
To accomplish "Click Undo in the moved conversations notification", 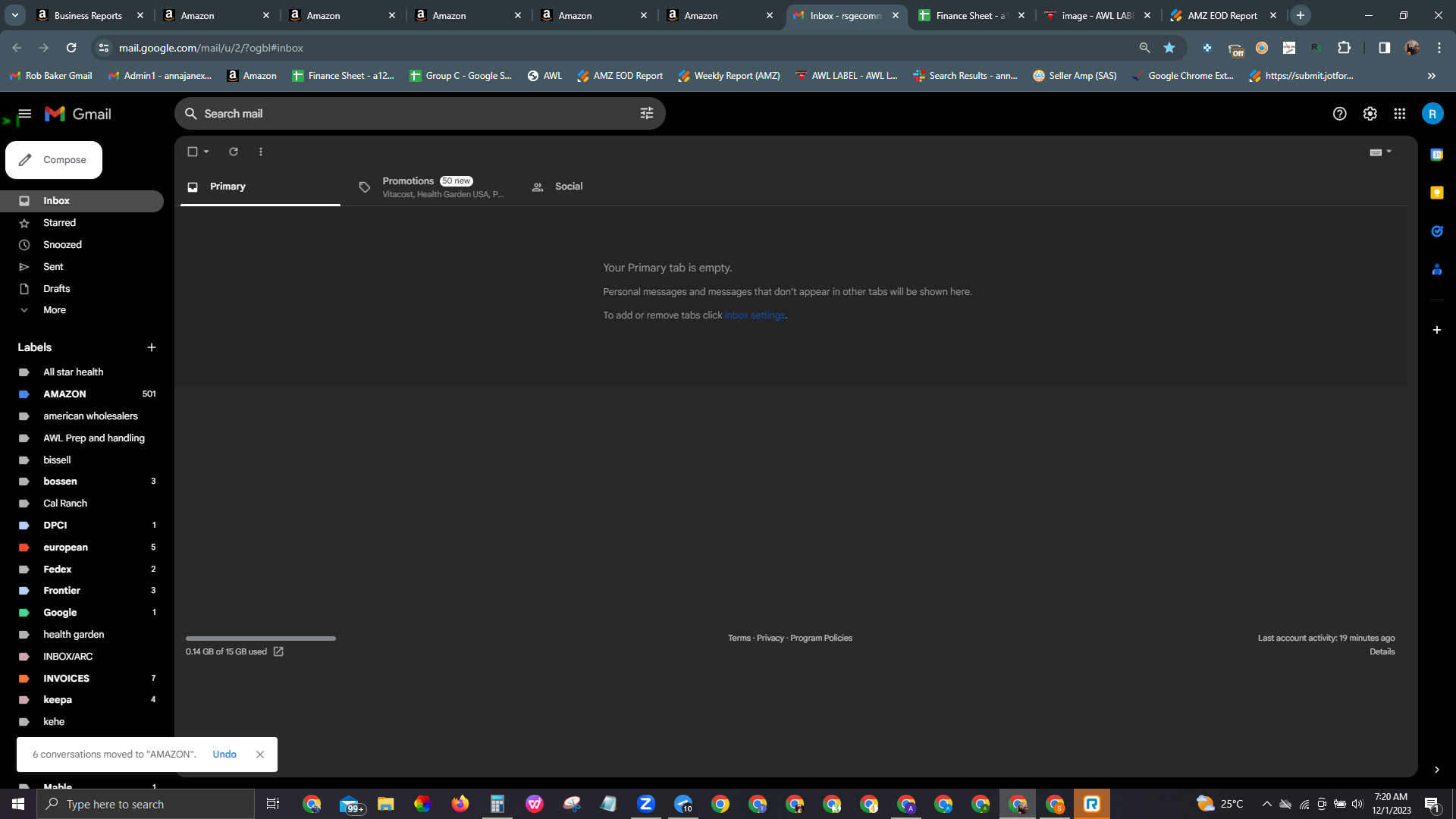I will coord(224,755).
